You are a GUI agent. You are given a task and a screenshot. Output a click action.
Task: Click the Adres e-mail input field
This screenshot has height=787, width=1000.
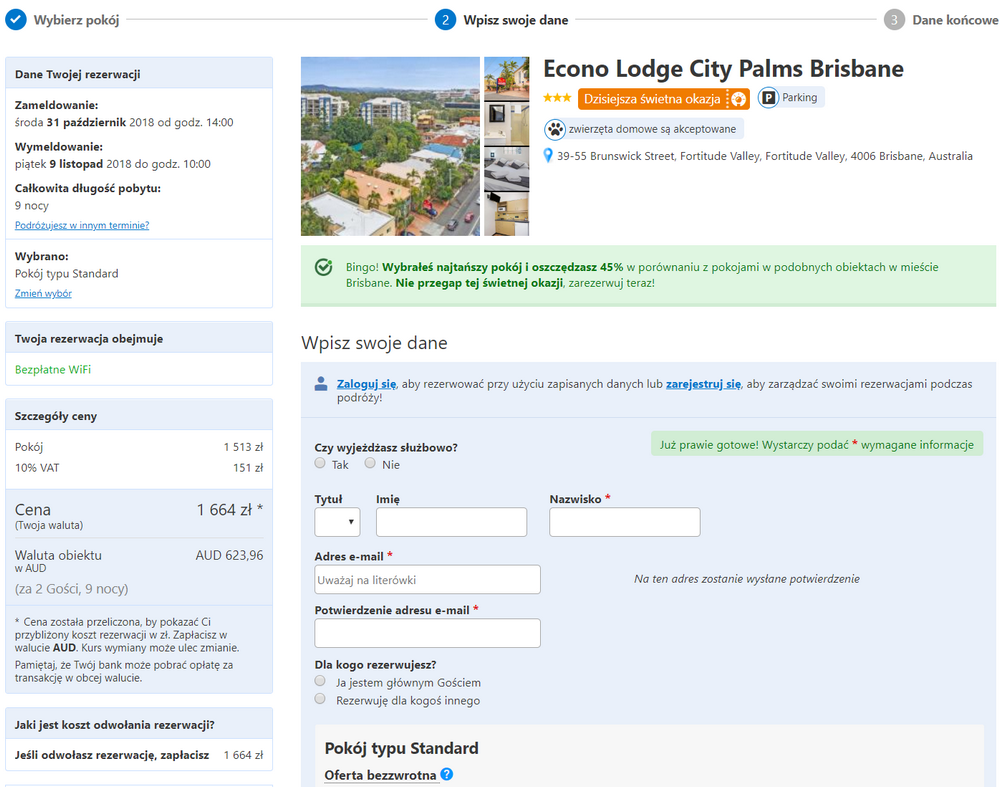click(x=427, y=579)
